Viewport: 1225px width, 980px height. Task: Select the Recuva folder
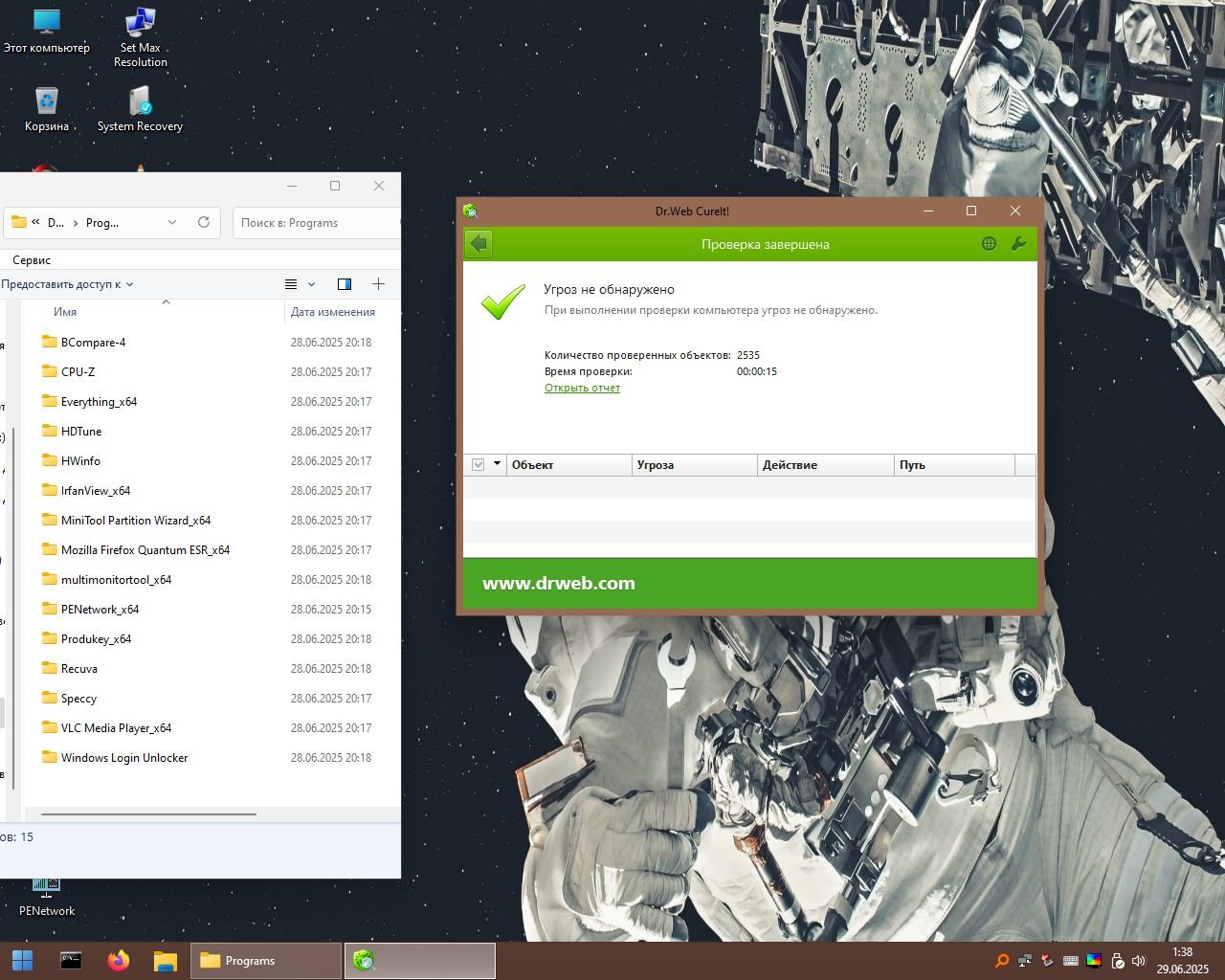pyautogui.click(x=79, y=669)
